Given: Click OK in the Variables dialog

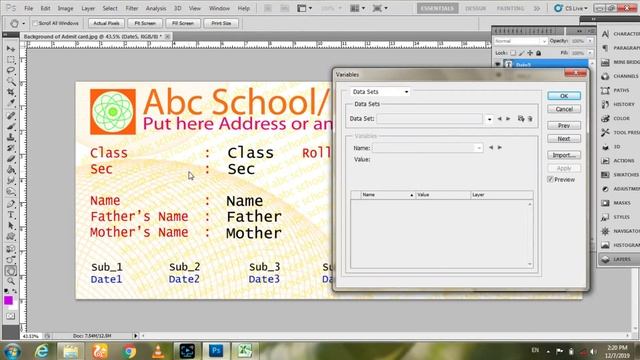Looking at the screenshot, I should pyautogui.click(x=564, y=96).
